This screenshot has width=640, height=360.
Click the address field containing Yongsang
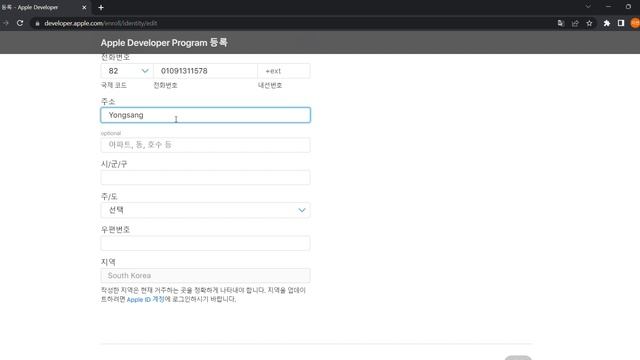tap(205, 115)
